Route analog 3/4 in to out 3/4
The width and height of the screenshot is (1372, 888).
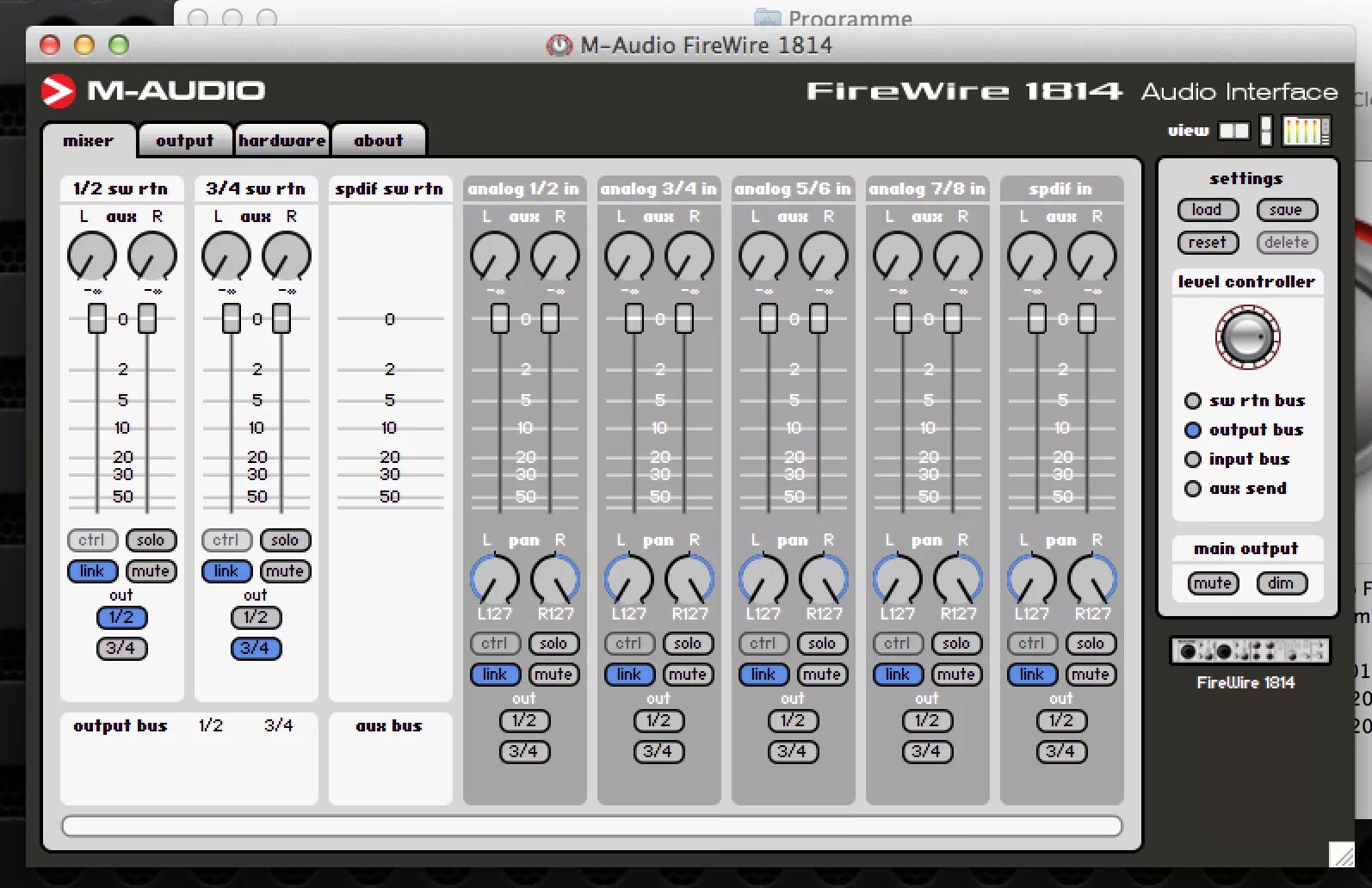pyautogui.click(x=658, y=752)
